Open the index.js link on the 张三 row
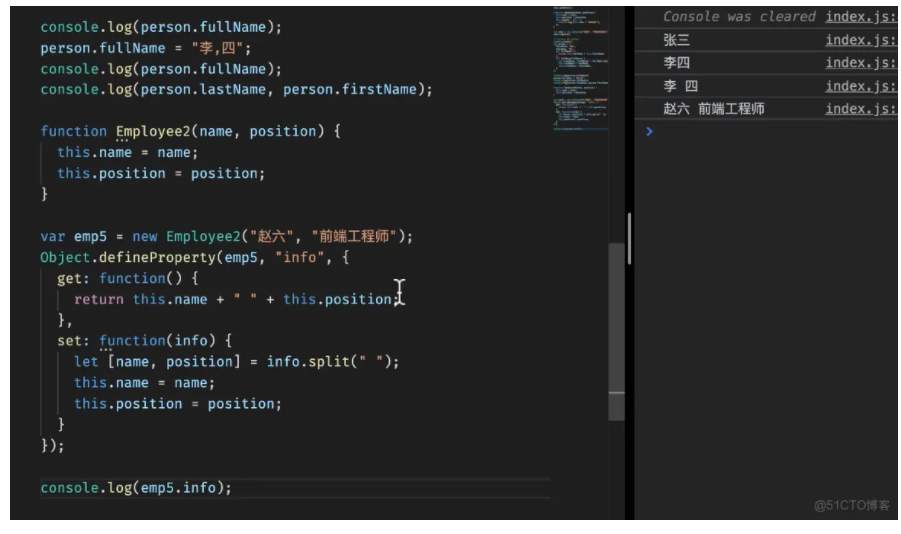The width and height of the screenshot is (901, 534). click(860, 40)
